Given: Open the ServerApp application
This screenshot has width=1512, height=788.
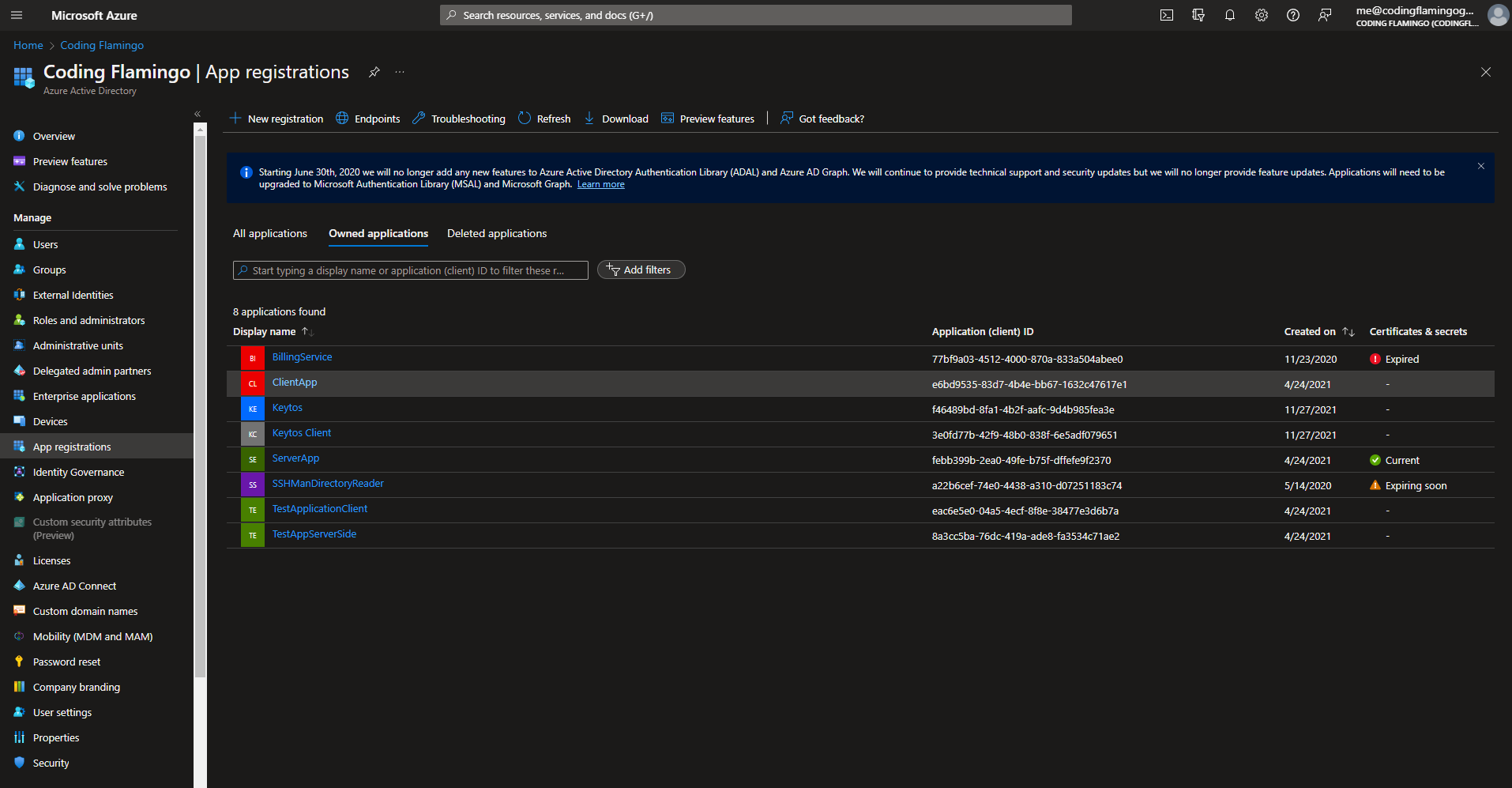Looking at the screenshot, I should 295,458.
